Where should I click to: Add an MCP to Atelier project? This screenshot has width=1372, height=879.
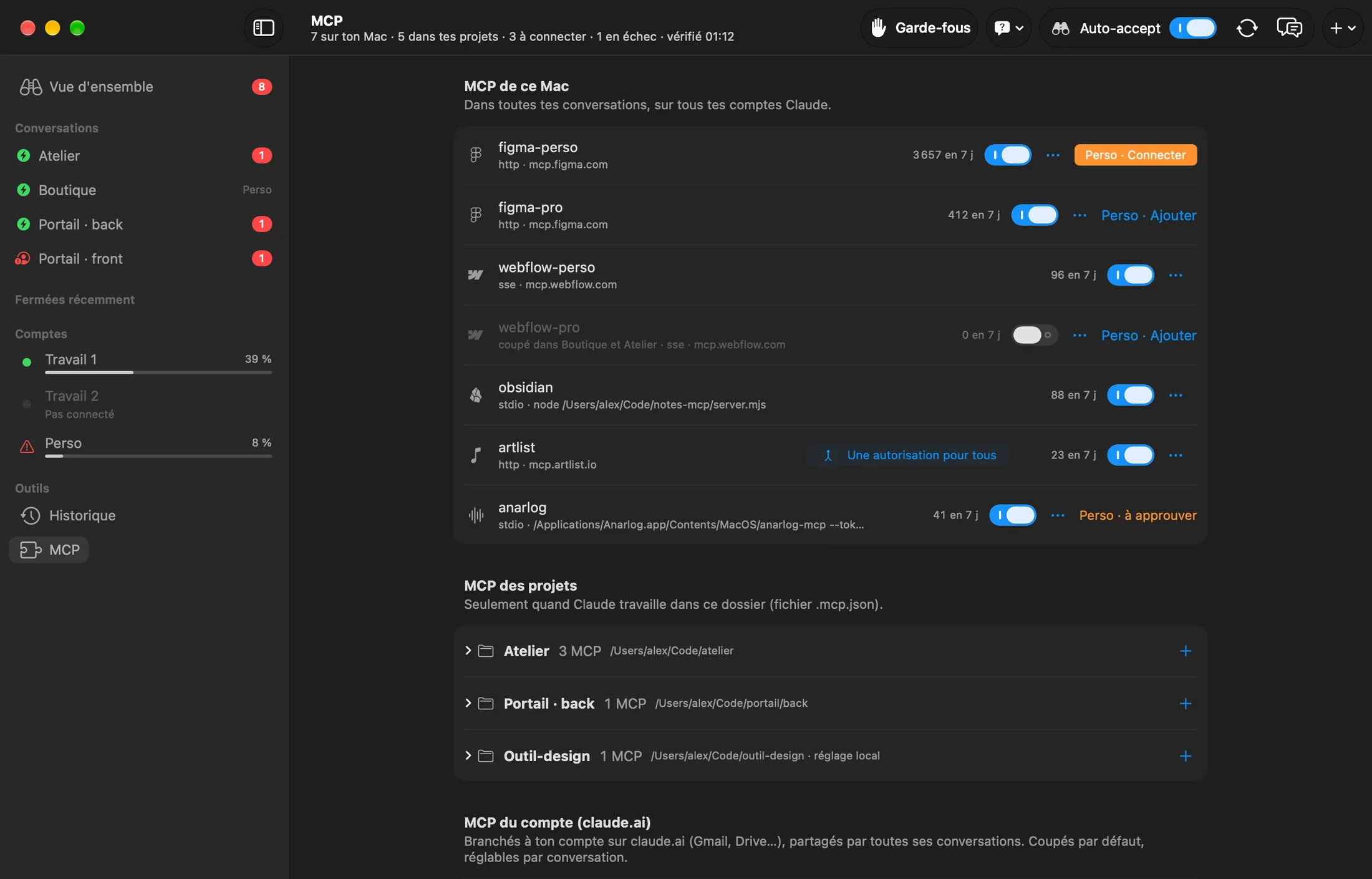pos(1186,651)
